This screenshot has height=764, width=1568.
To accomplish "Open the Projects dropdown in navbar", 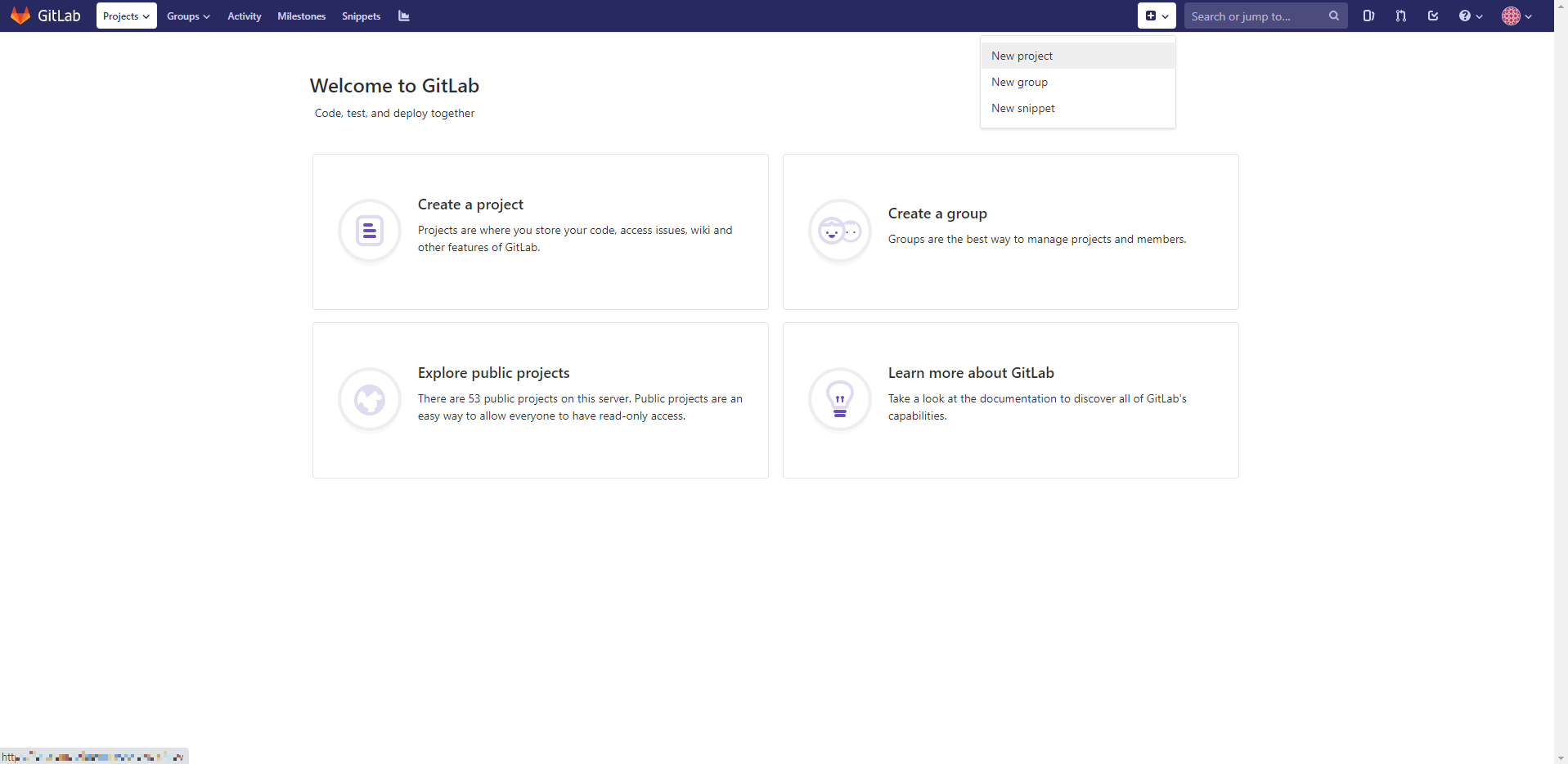I will (126, 16).
